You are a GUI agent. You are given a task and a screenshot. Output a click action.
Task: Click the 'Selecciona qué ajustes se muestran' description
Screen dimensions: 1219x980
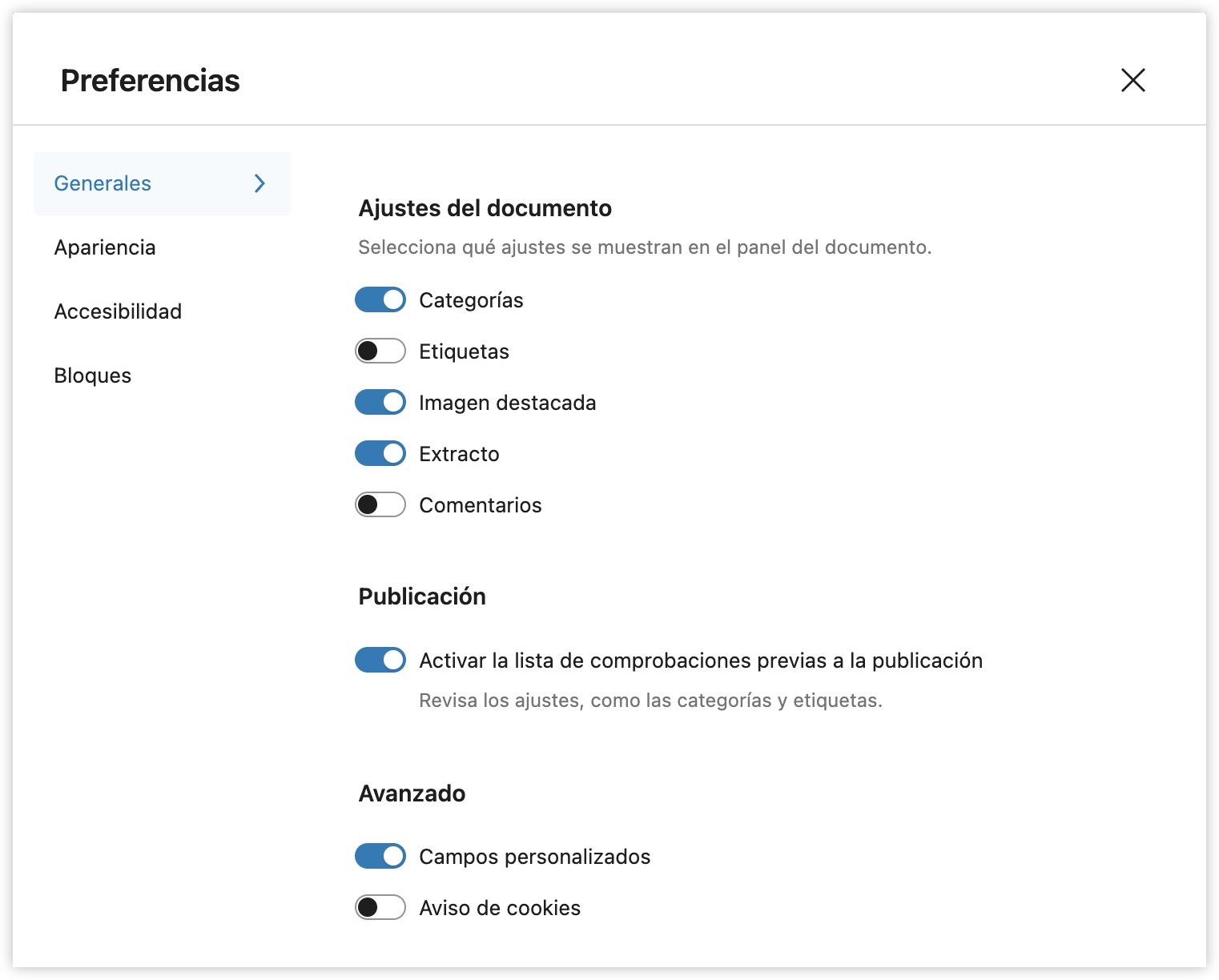coord(645,247)
